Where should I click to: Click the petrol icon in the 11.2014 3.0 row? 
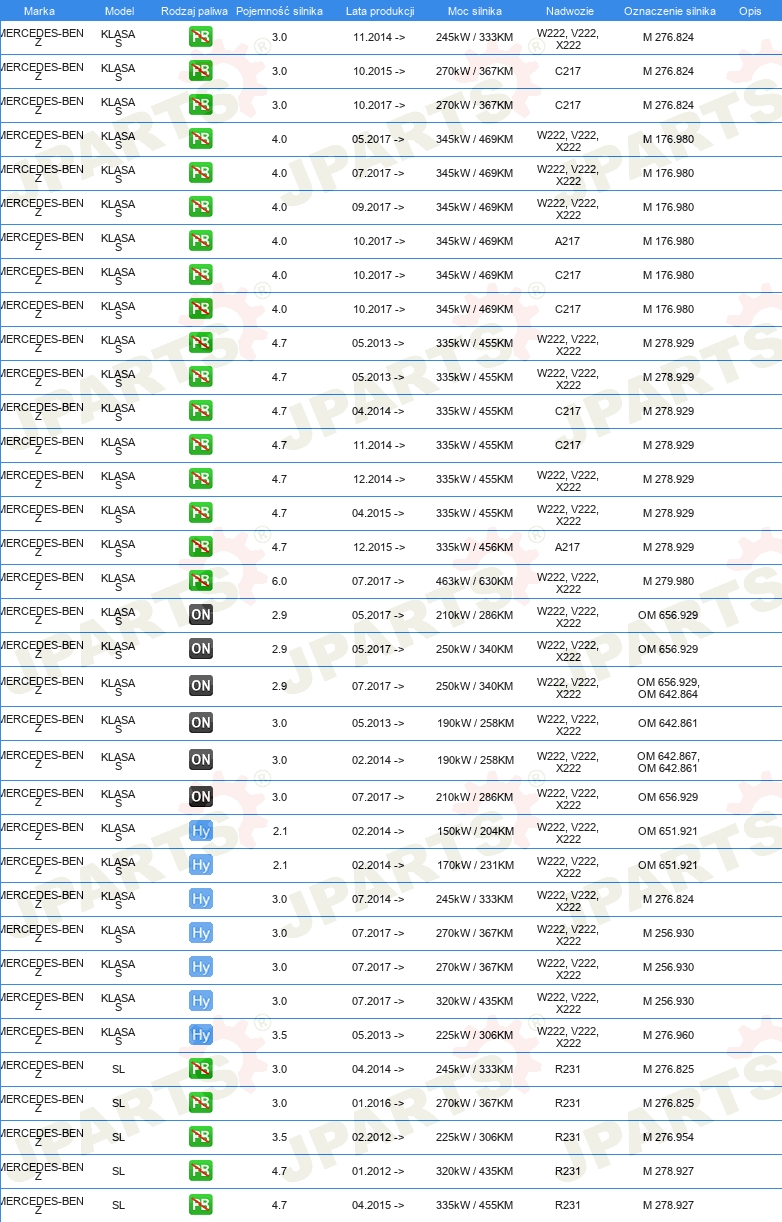(x=201, y=37)
